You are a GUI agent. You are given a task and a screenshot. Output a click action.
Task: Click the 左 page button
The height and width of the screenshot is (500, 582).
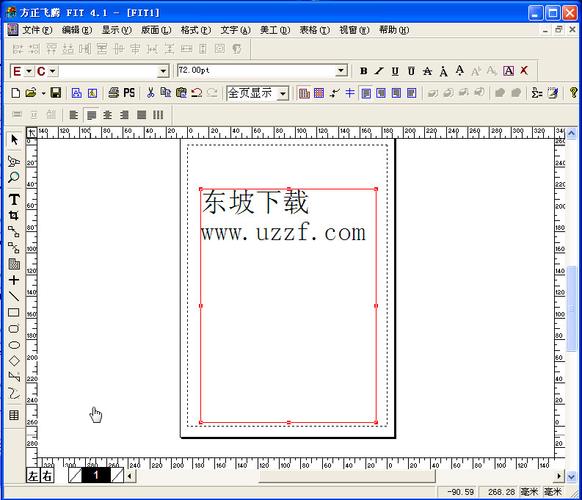tap(33, 476)
